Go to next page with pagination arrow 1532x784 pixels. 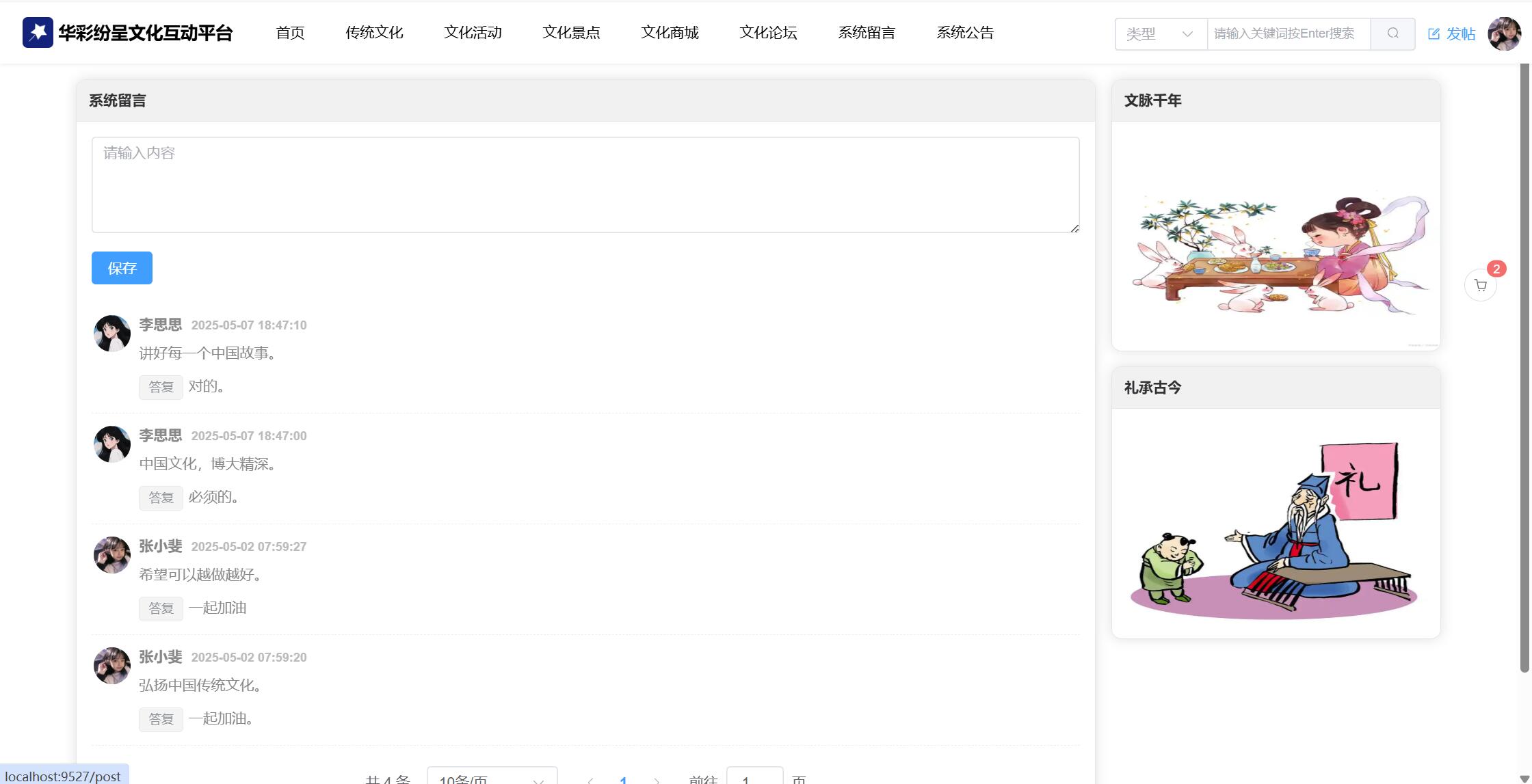click(x=657, y=779)
